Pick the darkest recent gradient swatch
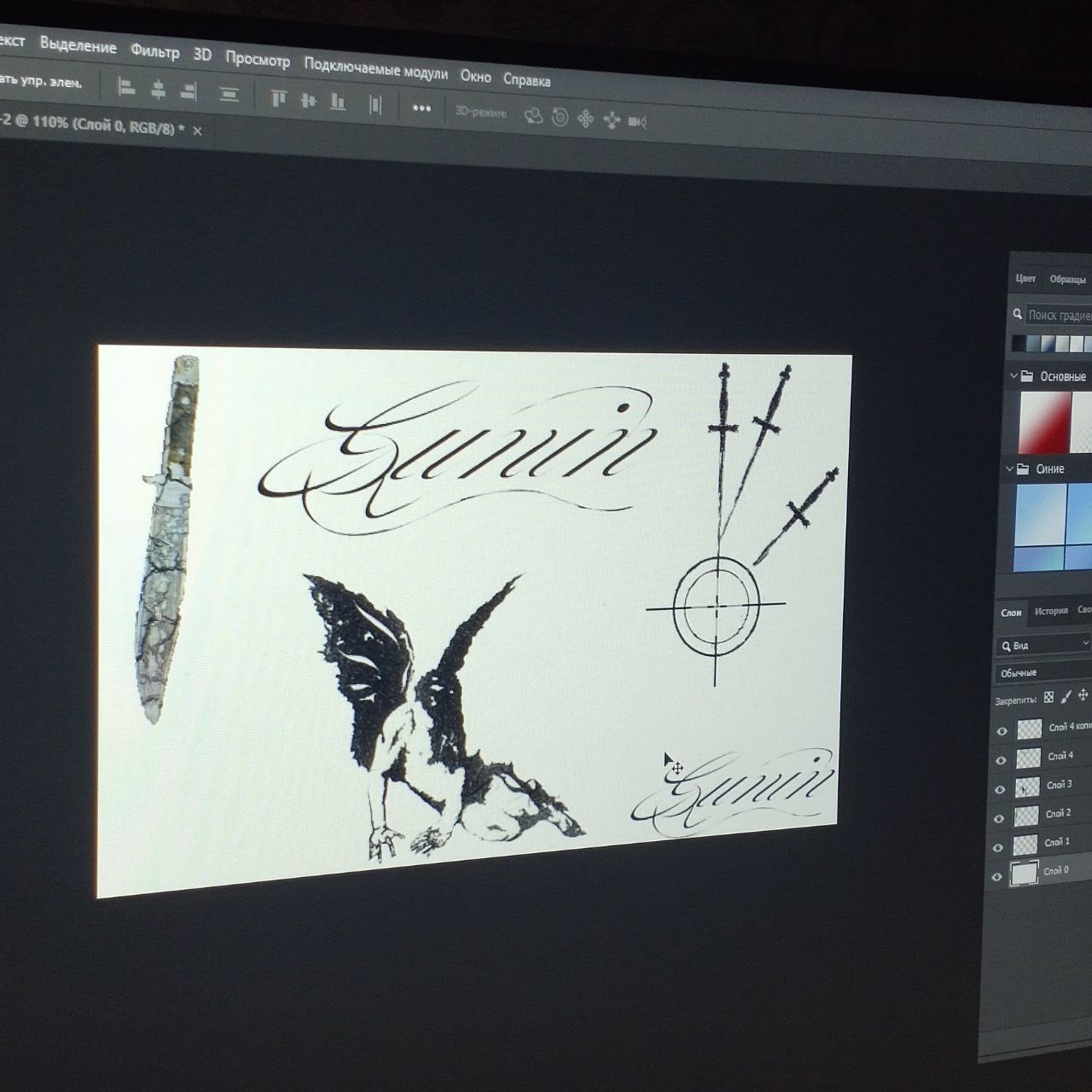The width and height of the screenshot is (1092, 1092). pos(1019,342)
